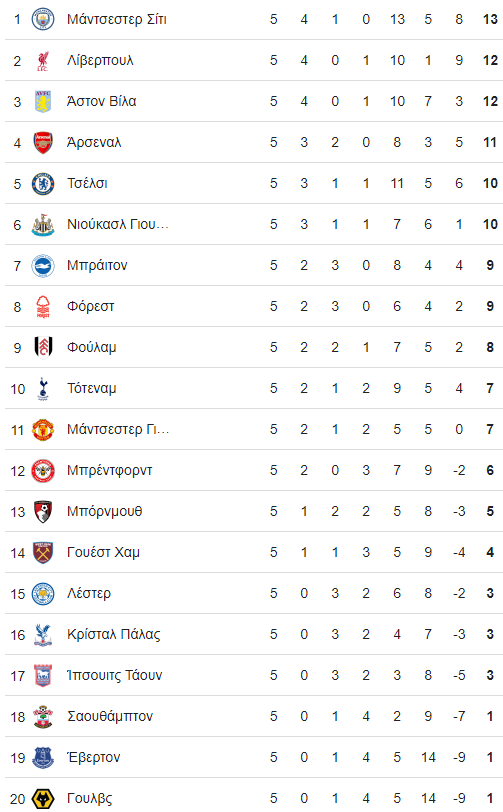
Task: Click the Chelsea lion crest
Action: coord(43,183)
